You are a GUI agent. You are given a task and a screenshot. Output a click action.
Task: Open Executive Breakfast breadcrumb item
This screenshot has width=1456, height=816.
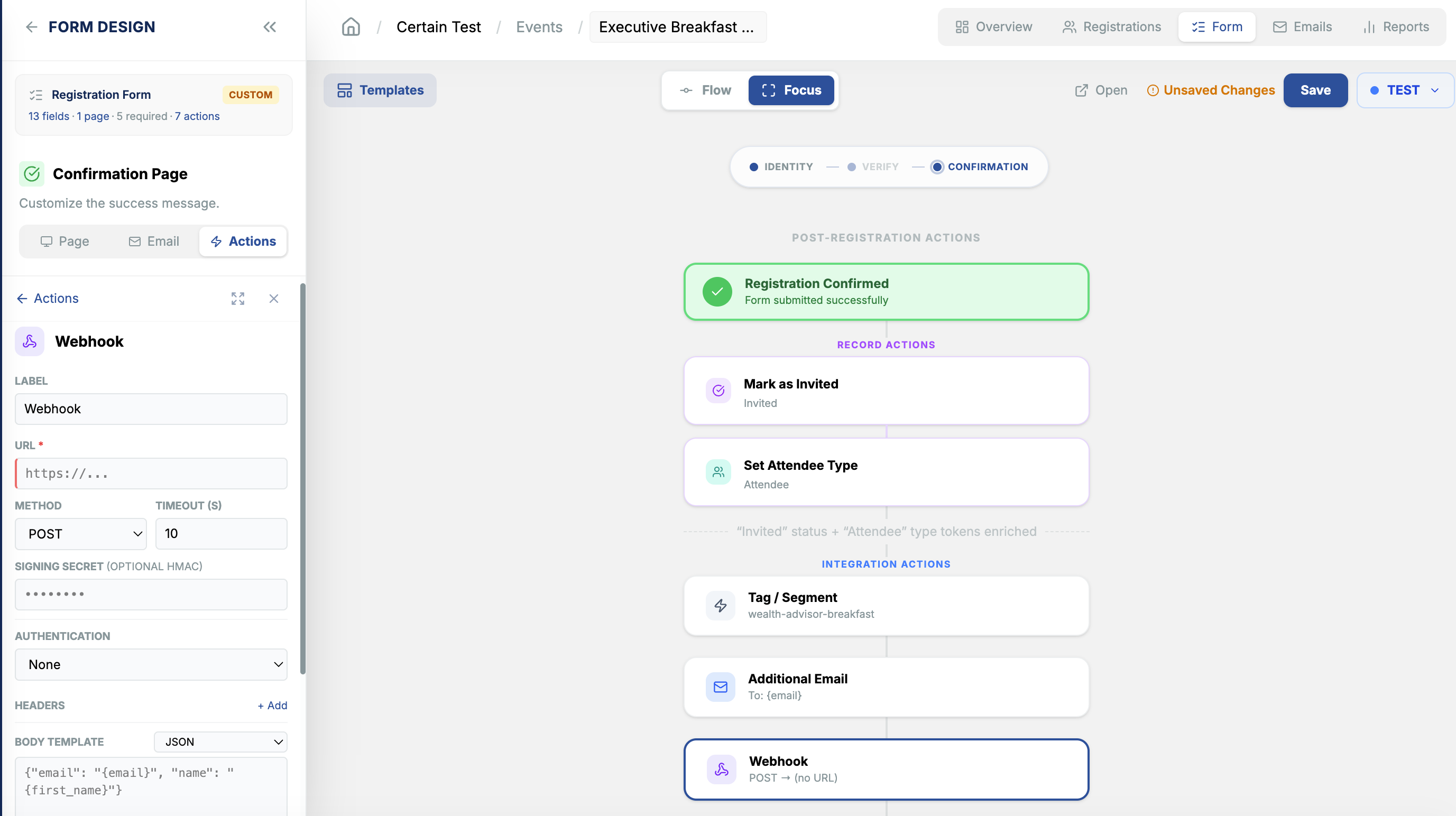tap(678, 26)
